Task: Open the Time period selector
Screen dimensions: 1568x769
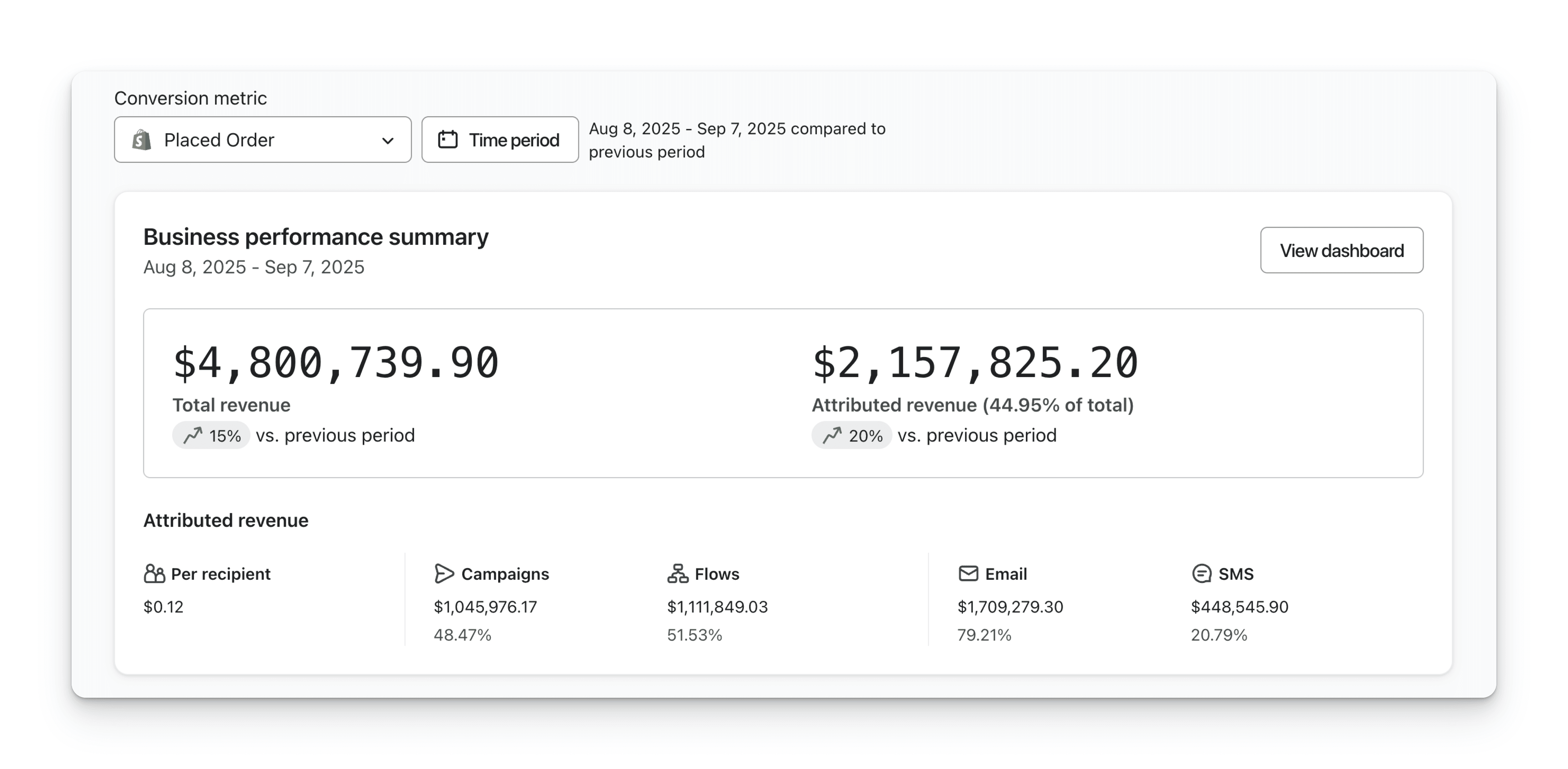Action: click(500, 140)
